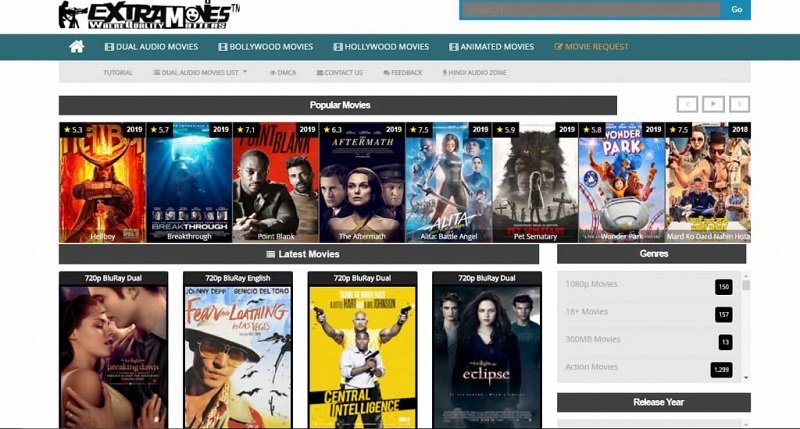This screenshot has width=800, height=429.
Task: Expand the Dual Audio Movies List dropdown
Action: click(200, 73)
